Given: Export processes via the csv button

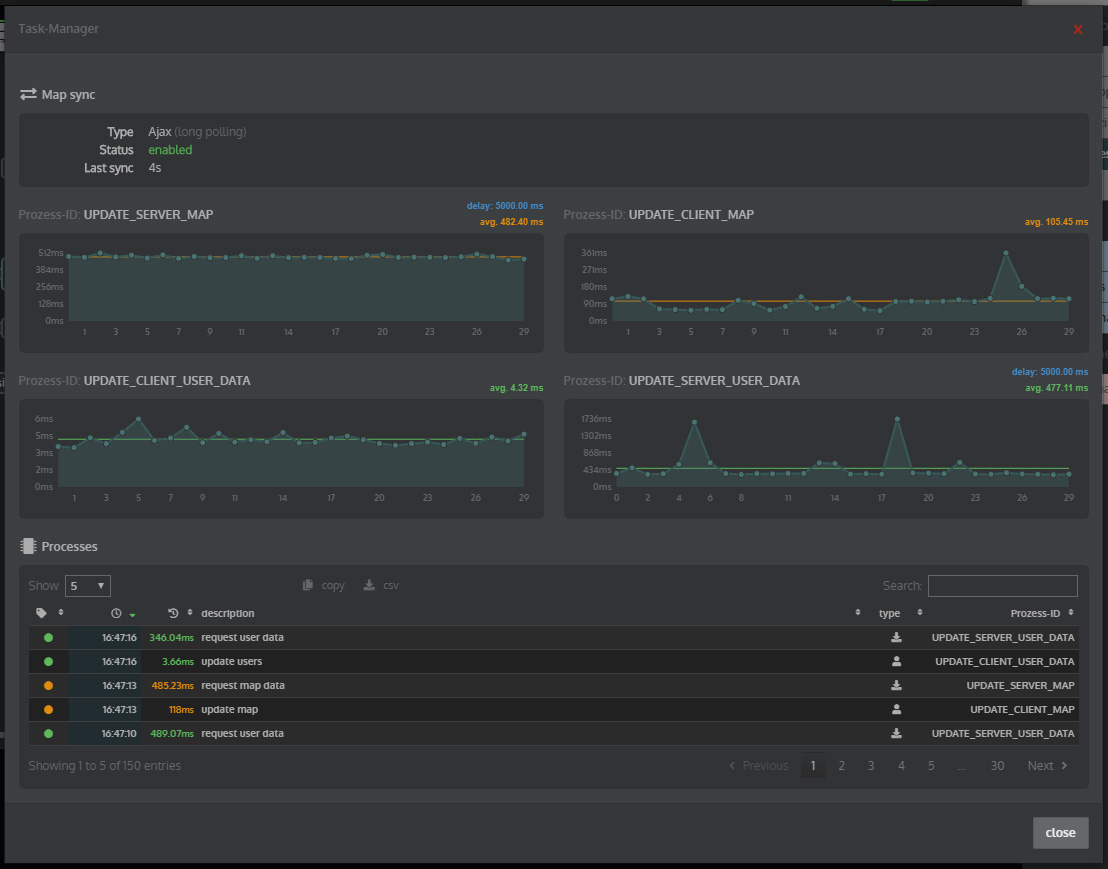Looking at the screenshot, I should [381, 585].
